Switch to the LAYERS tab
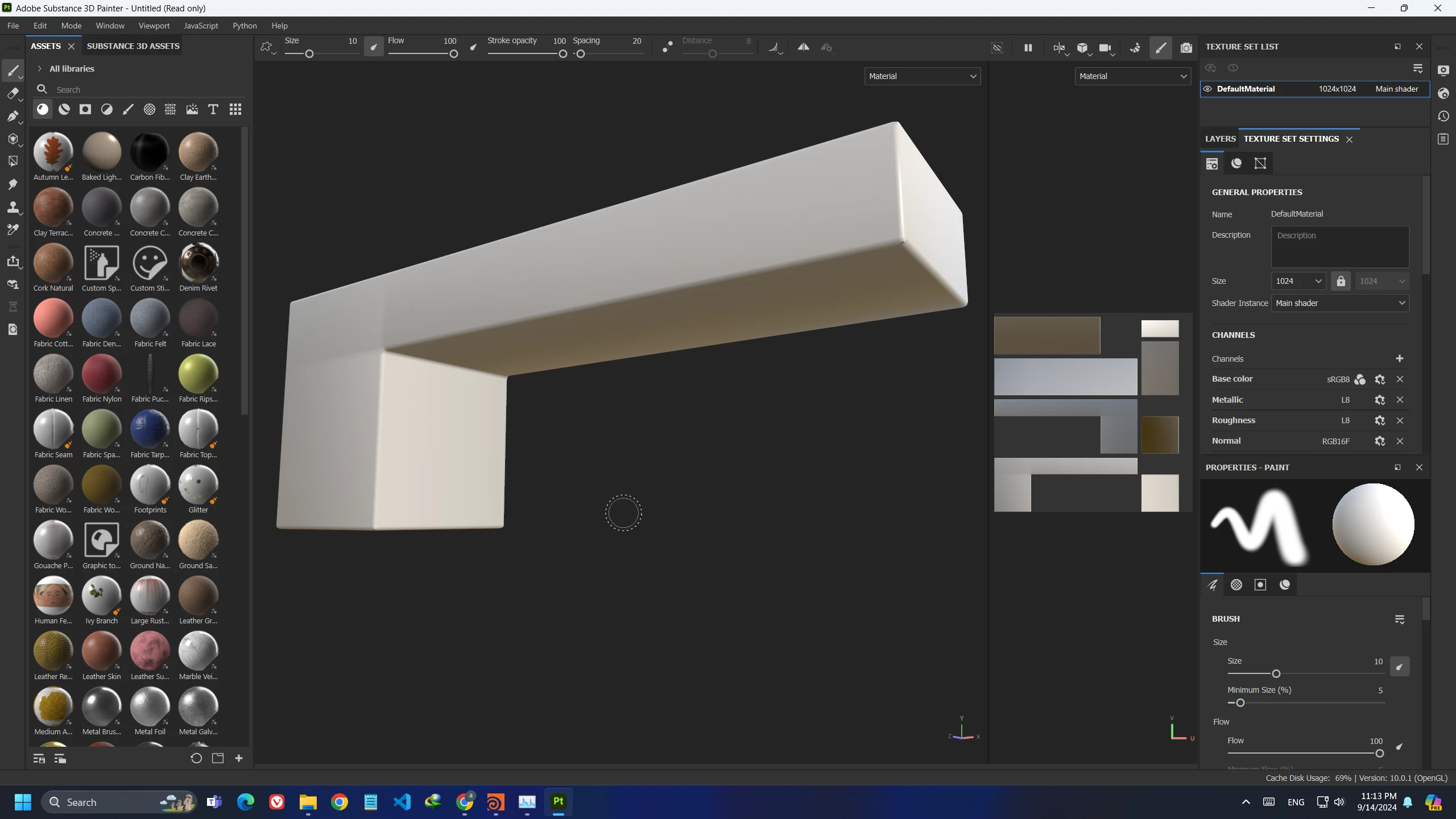The image size is (1456, 819). [1220, 139]
